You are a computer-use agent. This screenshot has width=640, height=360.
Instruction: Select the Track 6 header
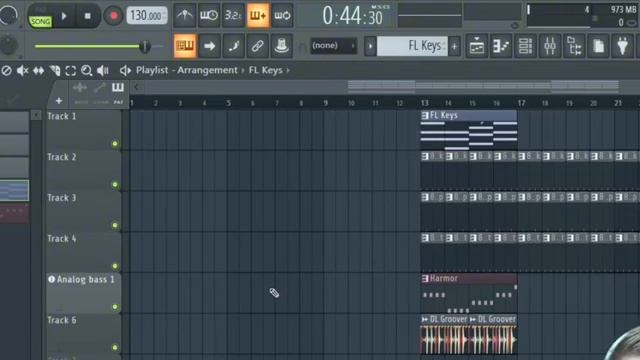[83, 334]
